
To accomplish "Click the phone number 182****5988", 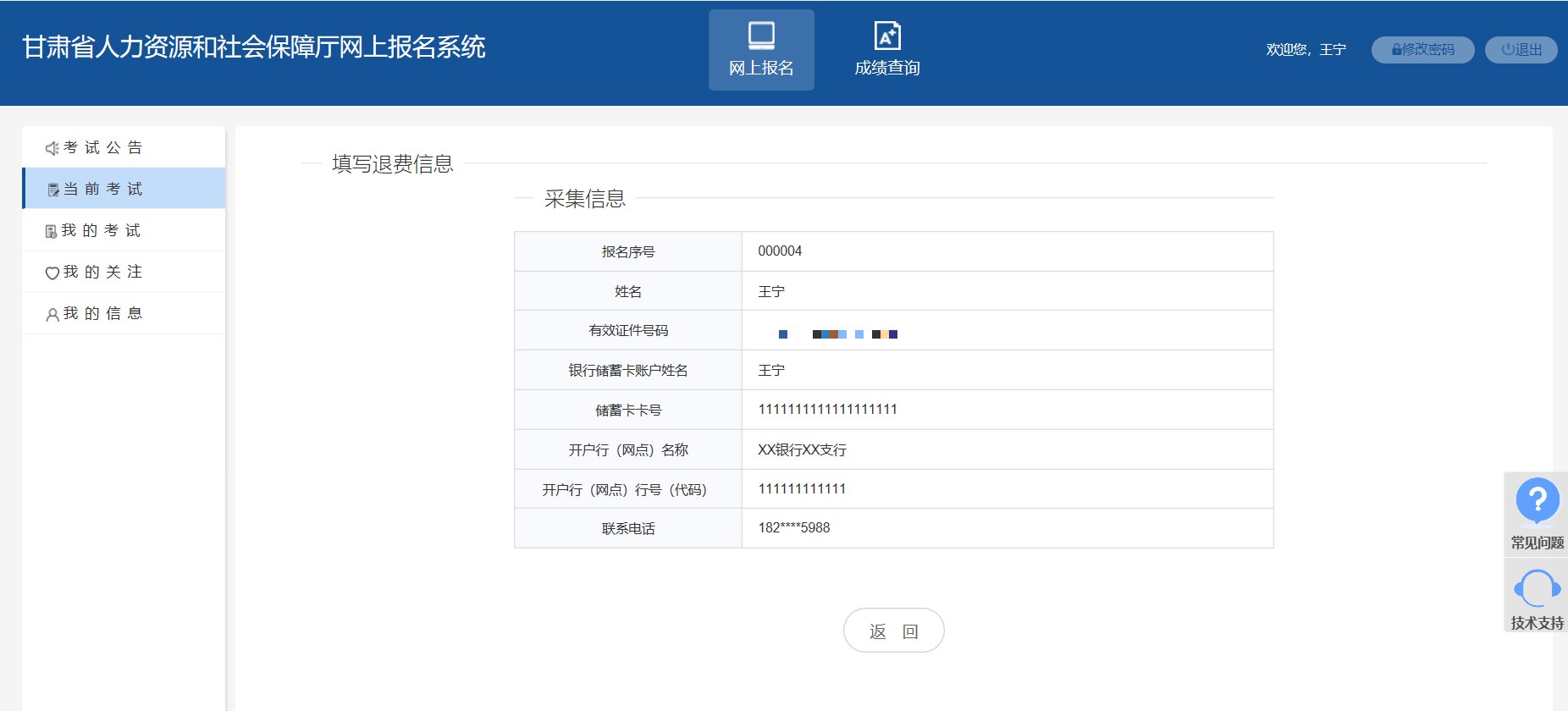I will pyautogui.click(x=794, y=527).
